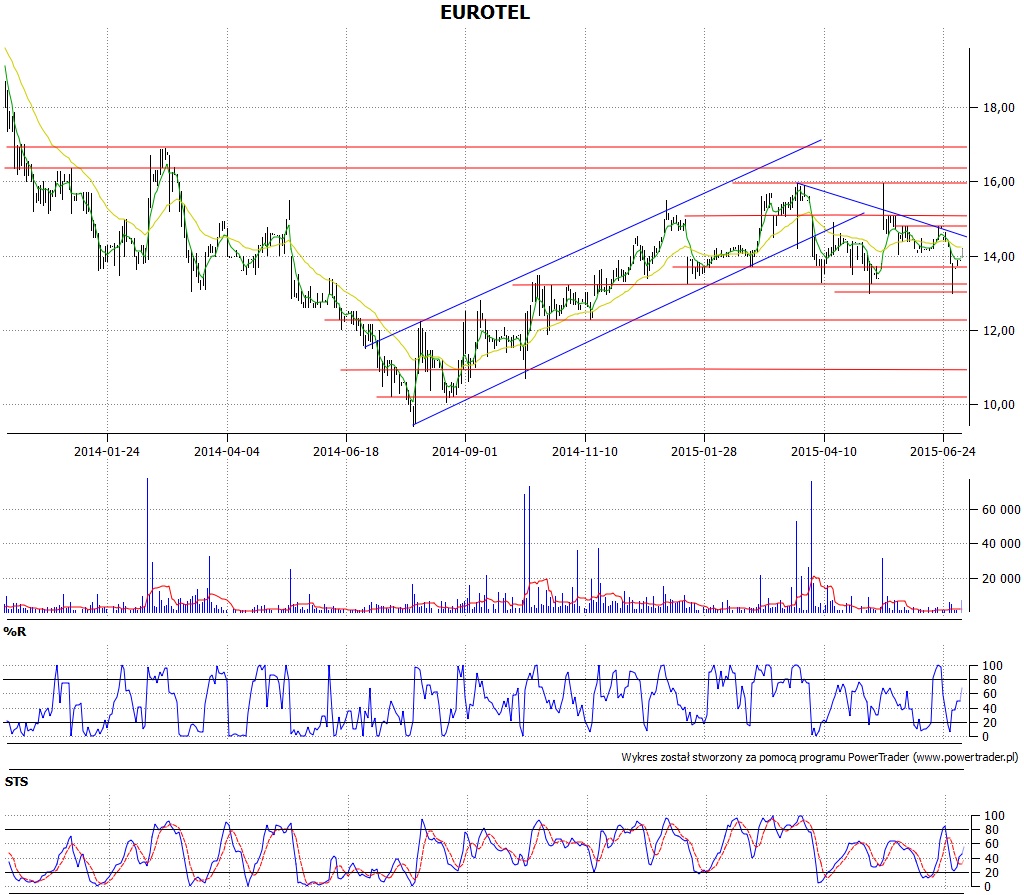Click the 40 000 volume axis label
1024x895 pixels.
(1001, 544)
